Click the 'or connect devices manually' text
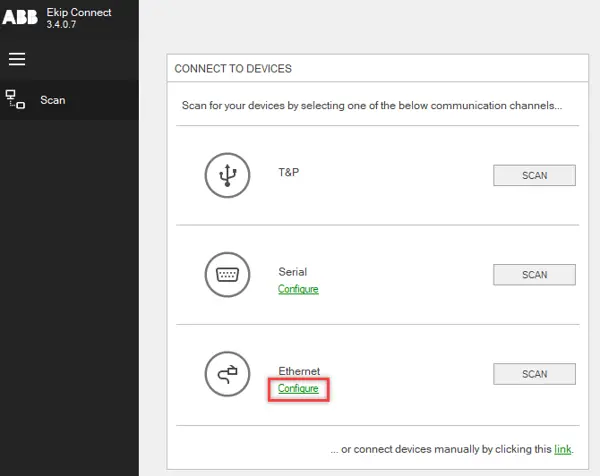Image resolution: width=600 pixels, height=476 pixels. pyautogui.click(x=440, y=449)
